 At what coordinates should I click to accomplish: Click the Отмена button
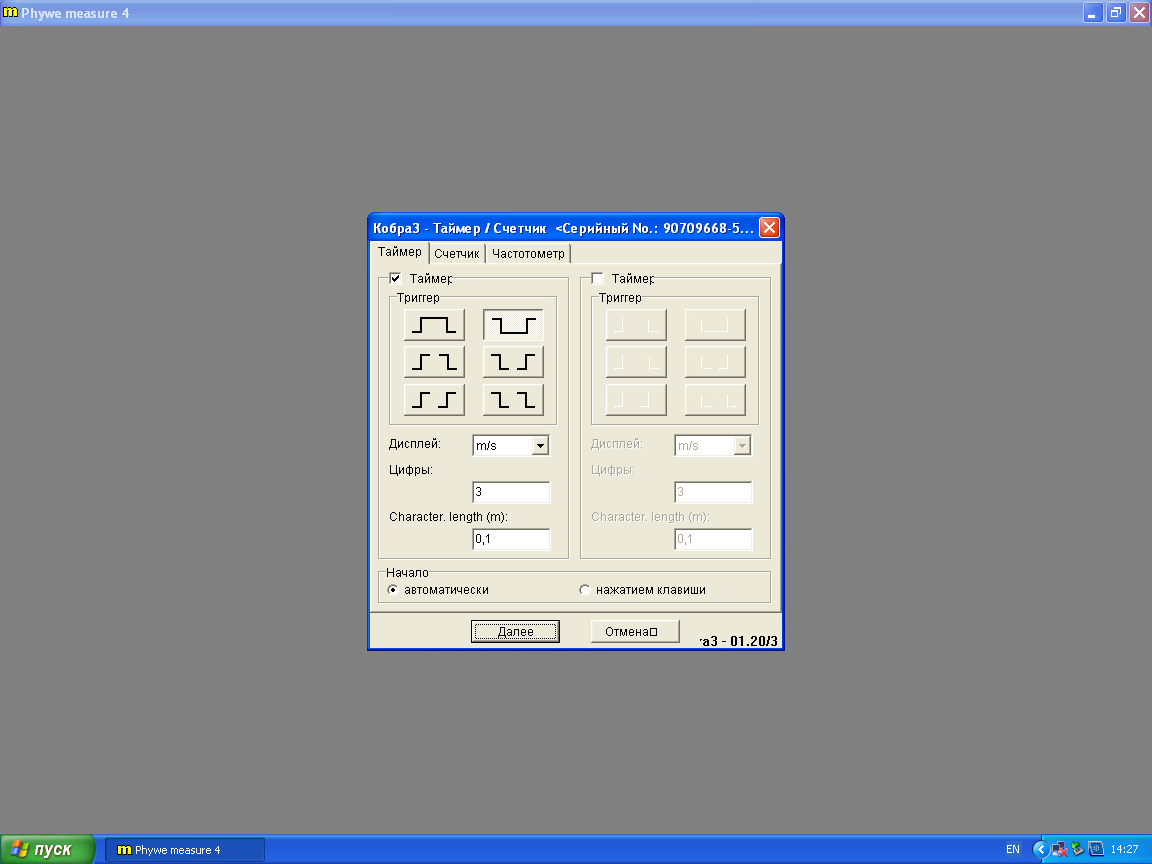635,632
